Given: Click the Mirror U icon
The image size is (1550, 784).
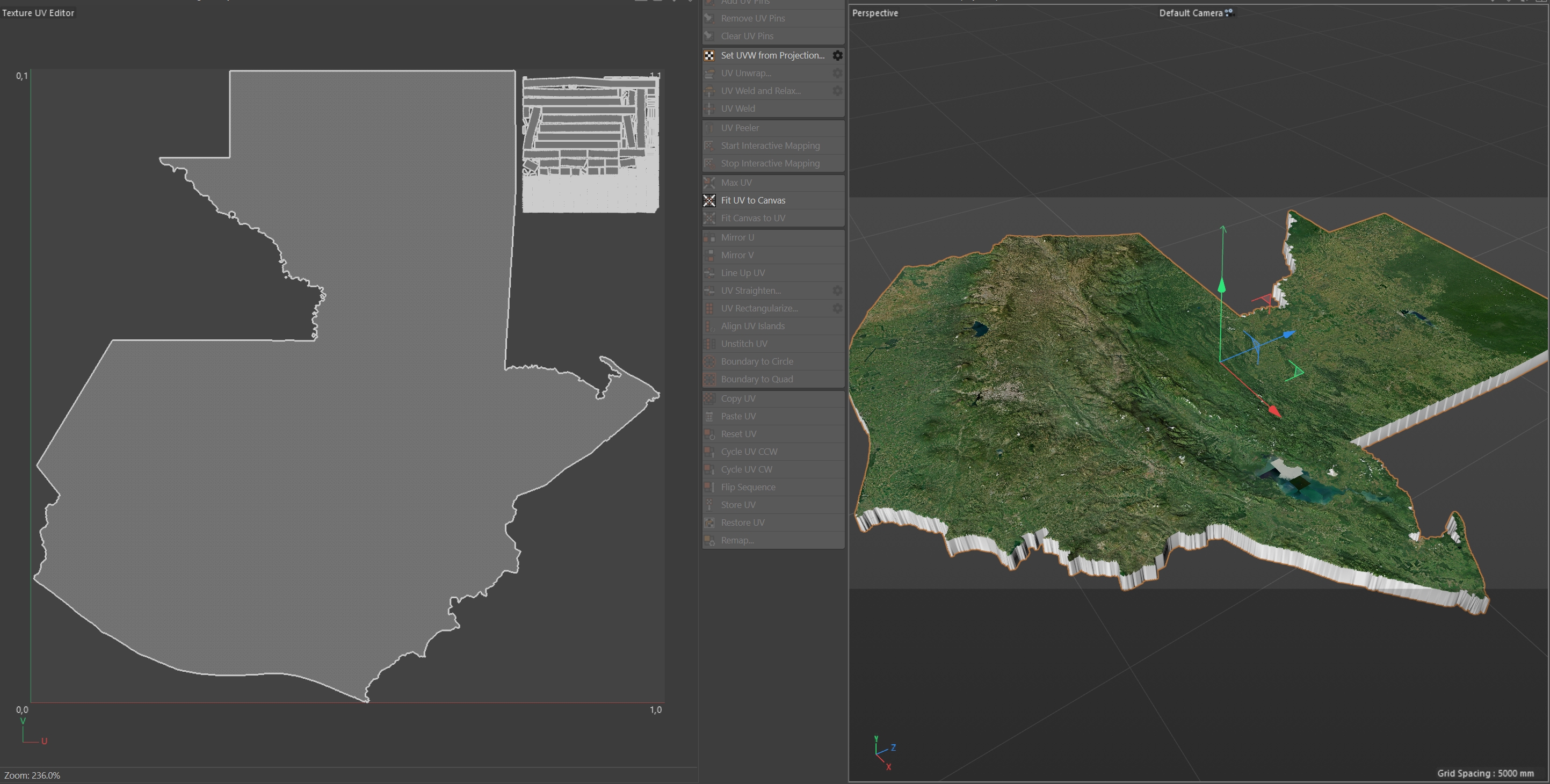Looking at the screenshot, I should (x=709, y=238).
